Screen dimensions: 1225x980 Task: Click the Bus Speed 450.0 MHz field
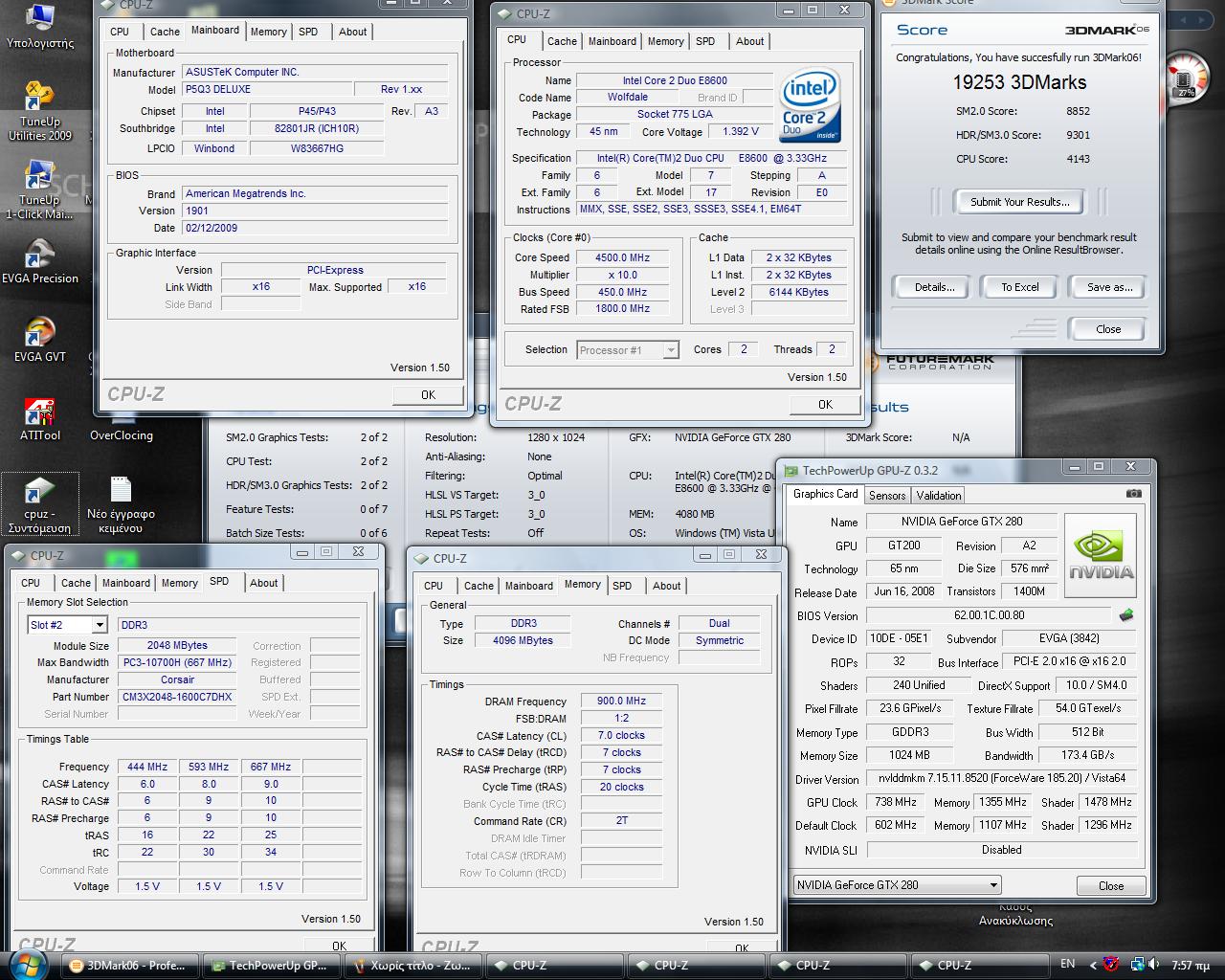tap(623, 292)
